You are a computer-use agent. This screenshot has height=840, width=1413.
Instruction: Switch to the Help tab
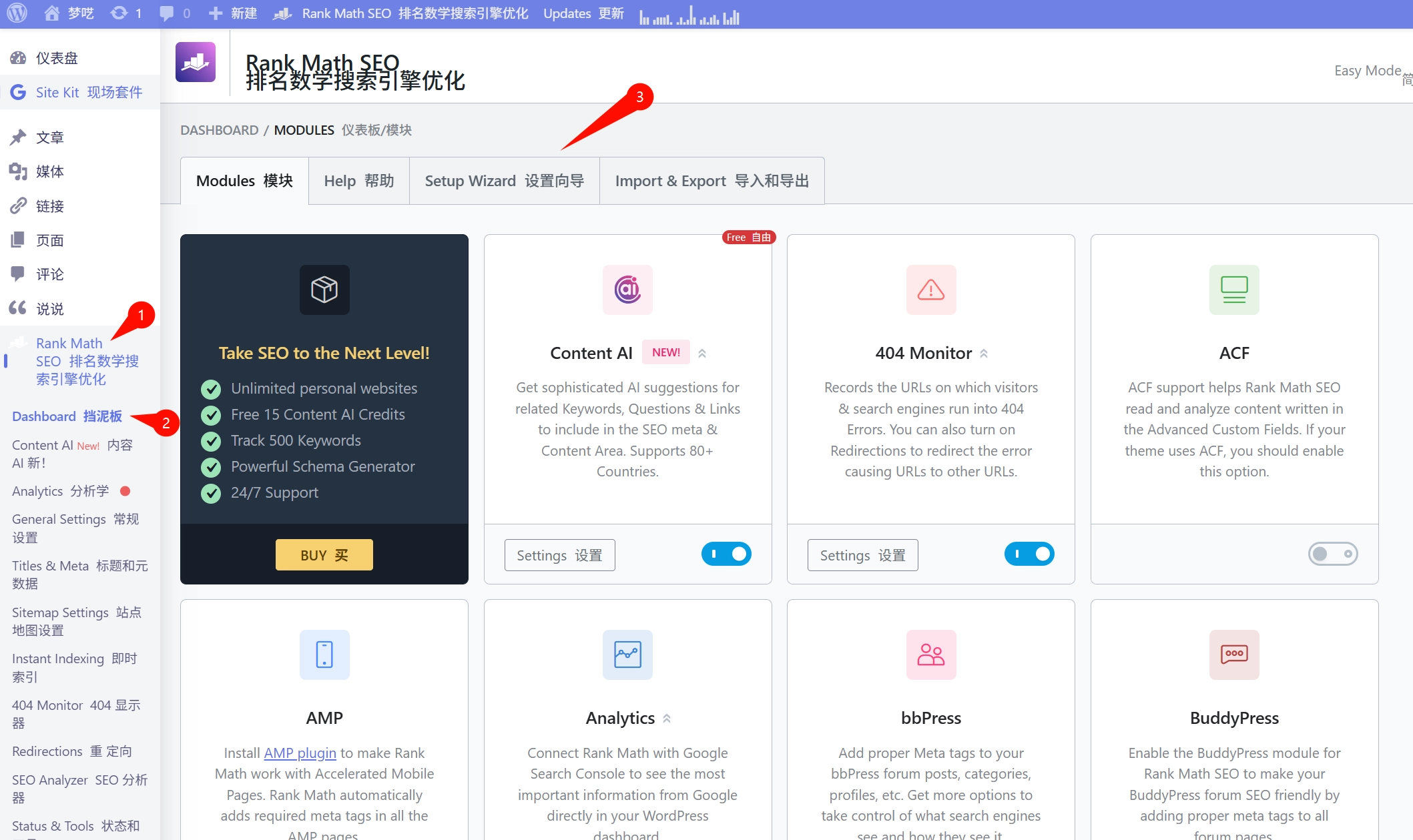(359, 181)
